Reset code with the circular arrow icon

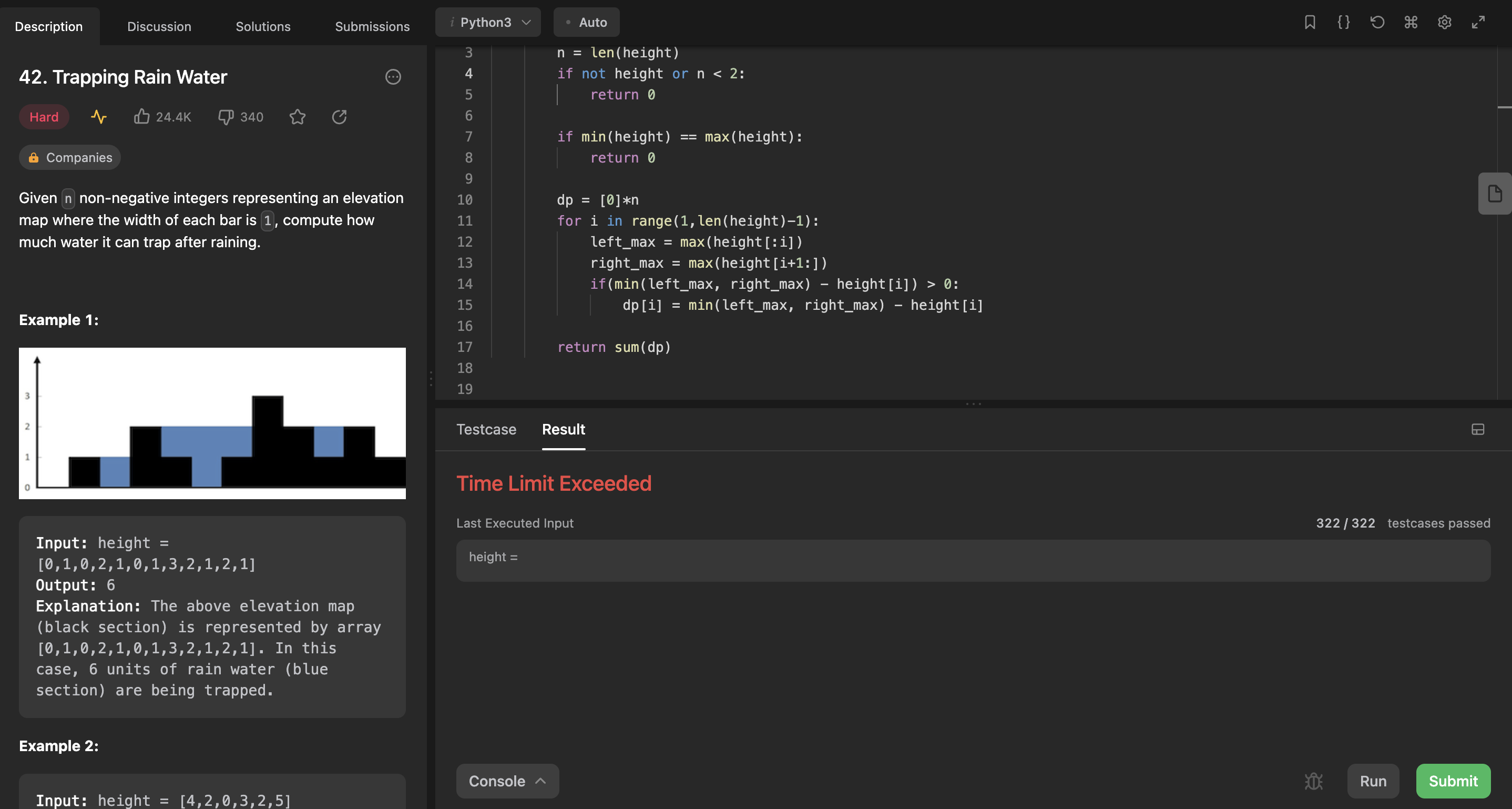[x=1377, y=22]
